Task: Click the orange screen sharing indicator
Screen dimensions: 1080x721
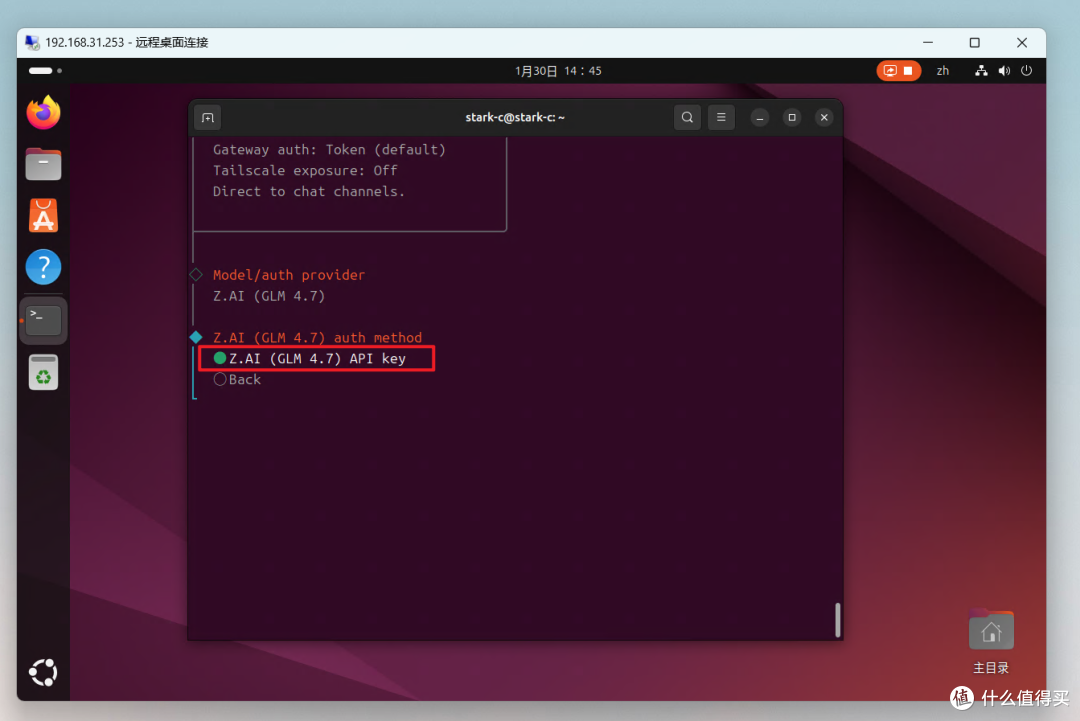Action: coord(898,71)
